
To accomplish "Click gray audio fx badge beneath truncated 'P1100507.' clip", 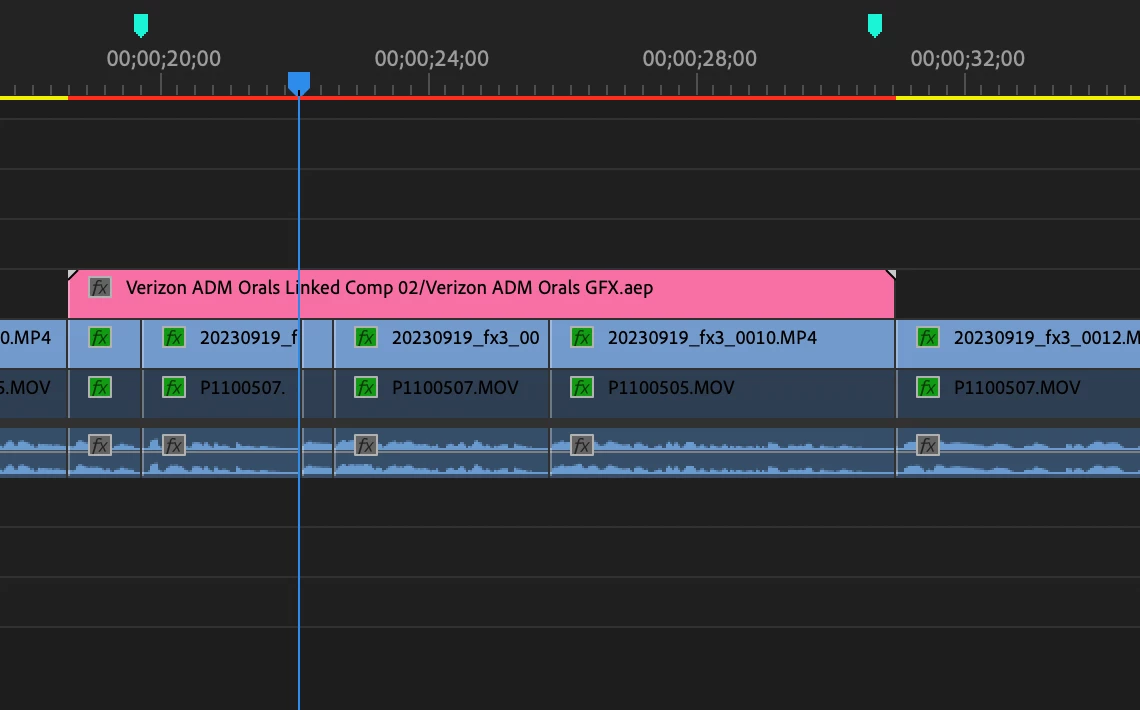I will (174, 445).
